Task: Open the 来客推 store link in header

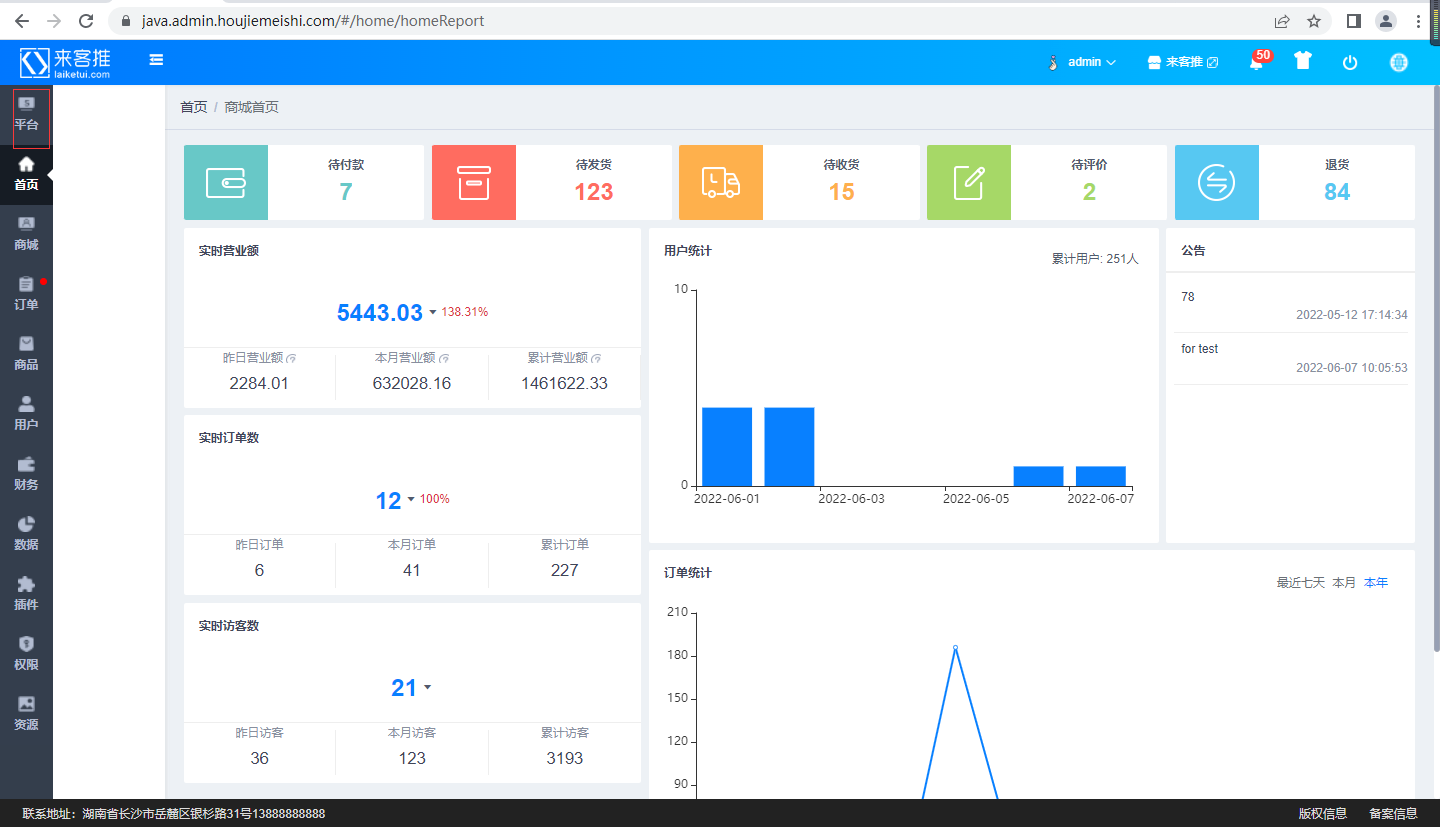Action: pos(1183,62)
